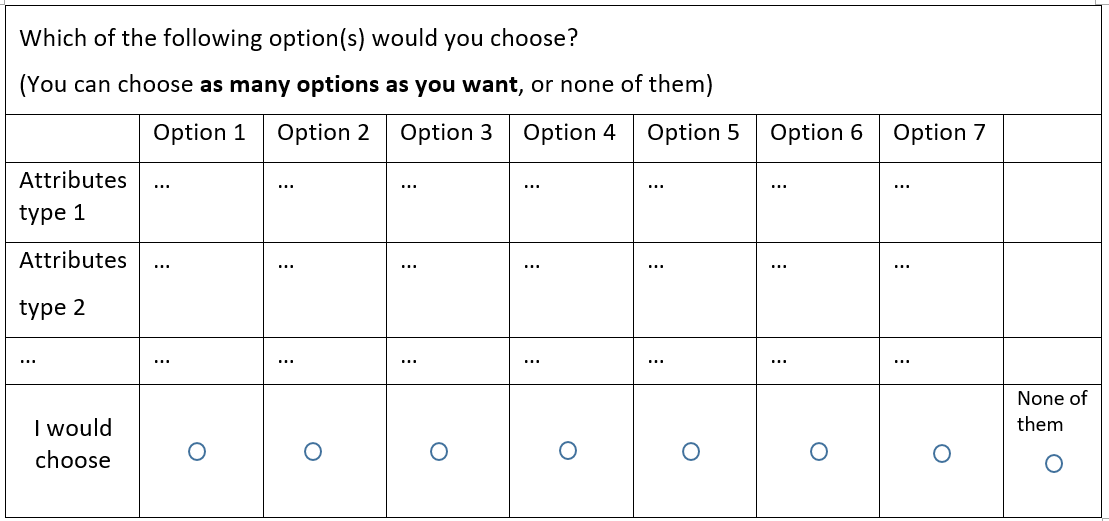Click the Option 7 column header
Image resolution: width=1109 pixels, height=521 pixels.
(x=939, y=133)
